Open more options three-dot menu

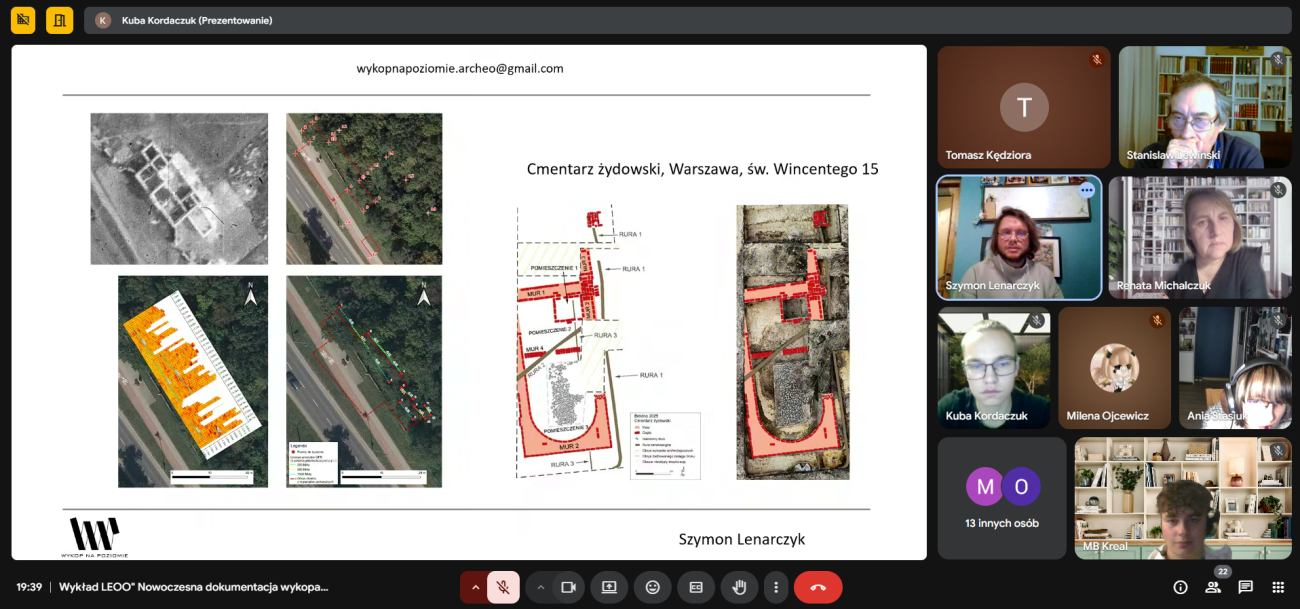tap(776, 587)
